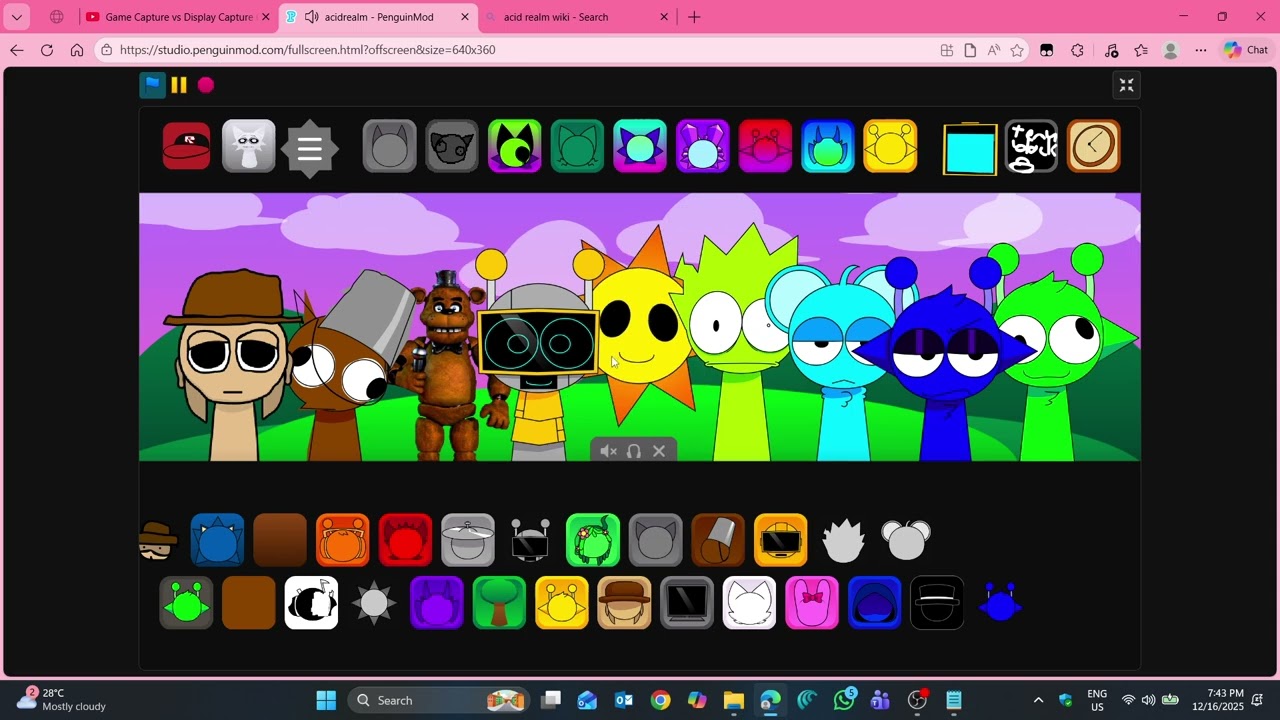Remove the character with the stage X button
The width and height of the screenshot is (1280, 720).
(659, 451)
